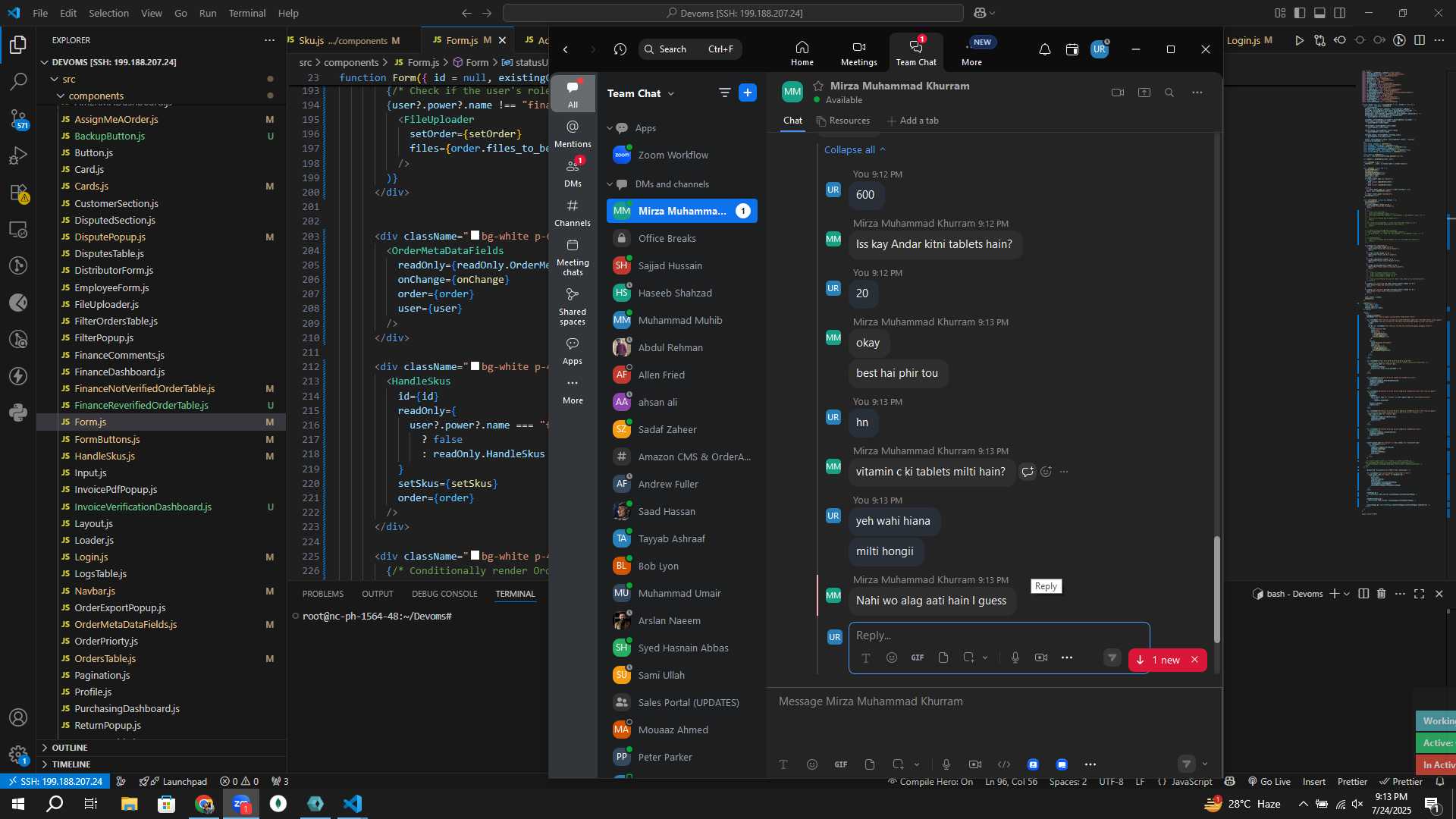The image size is (1456, 819).
Task: Open Meeting chats in Zoom sidebar
Action: click(573, 257)
